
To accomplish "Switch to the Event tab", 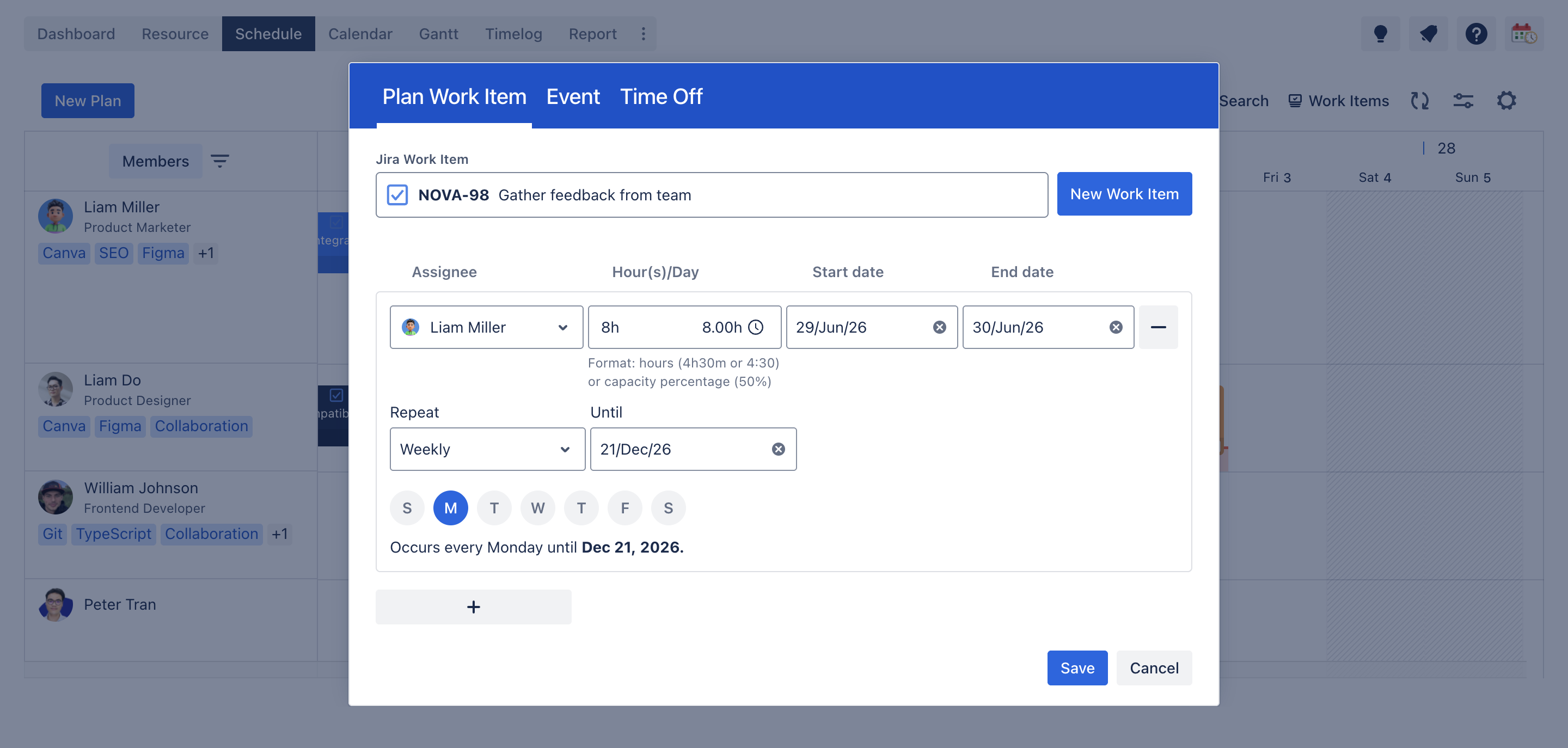I will 573,97.
